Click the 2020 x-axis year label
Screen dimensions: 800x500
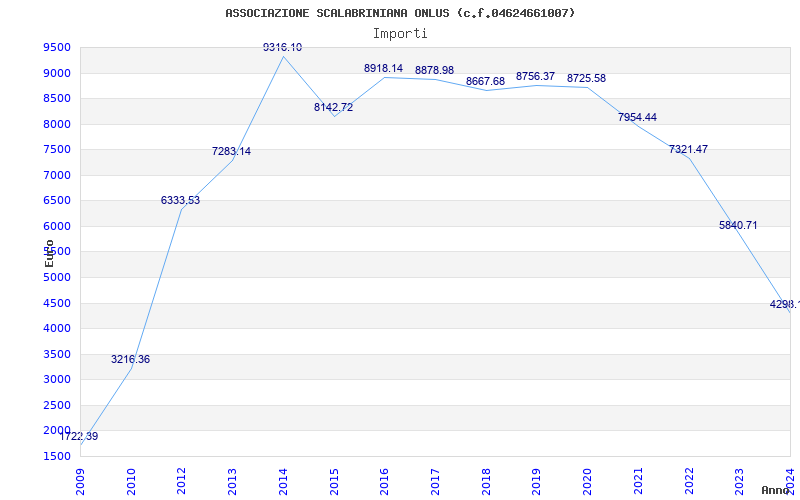click(x=588, y=482)
